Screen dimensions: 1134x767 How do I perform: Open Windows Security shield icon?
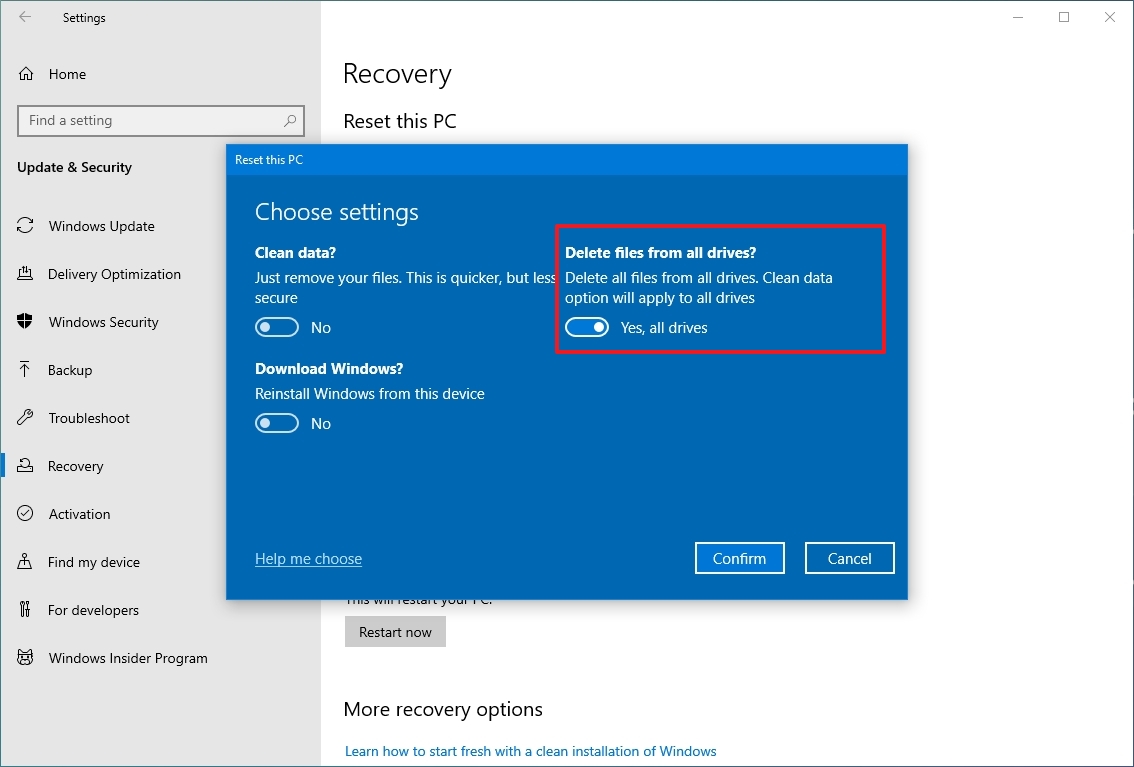point(25,322)
